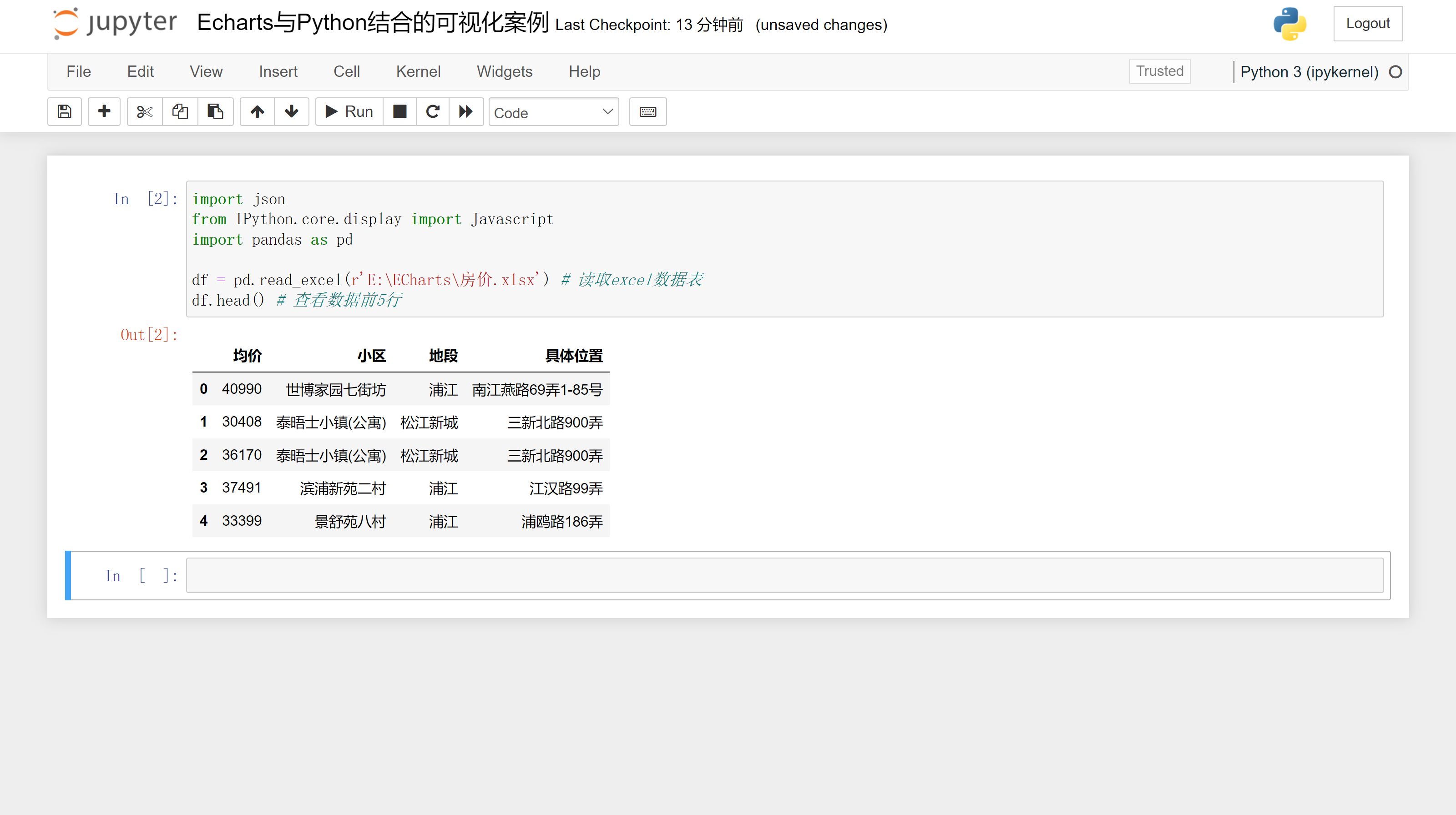Open the cell type dropdown showing Code
The image size is (1456, 815).
point(554,112)
